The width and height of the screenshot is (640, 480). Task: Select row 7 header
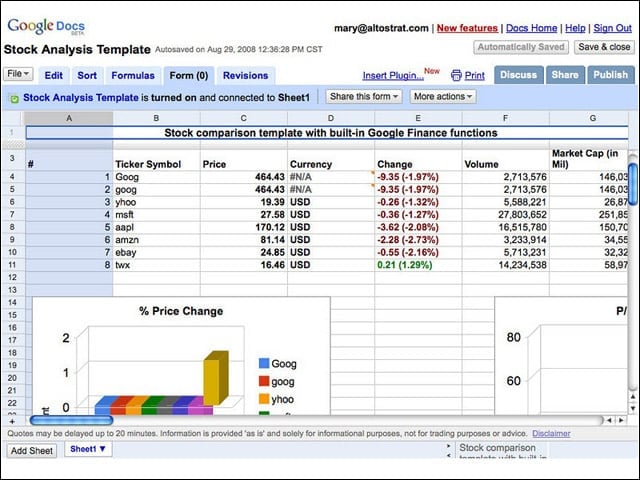pos(12,214)
